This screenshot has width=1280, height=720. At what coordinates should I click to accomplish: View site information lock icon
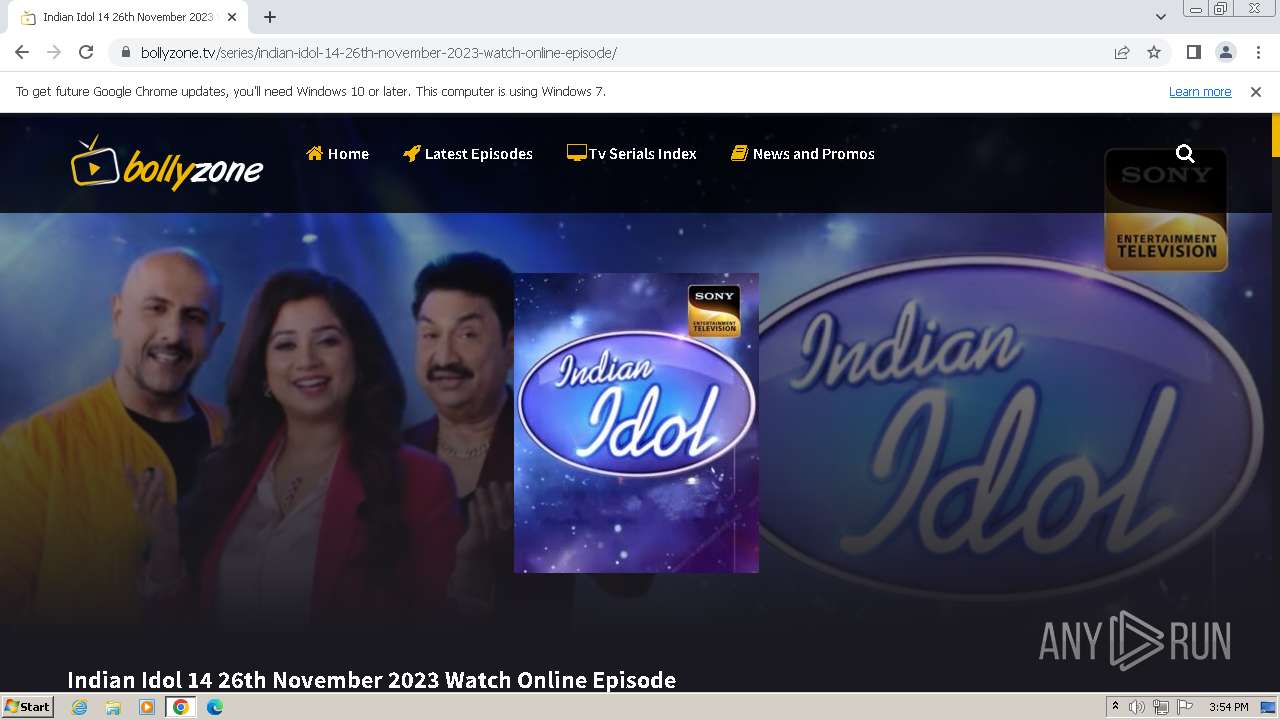125,52
